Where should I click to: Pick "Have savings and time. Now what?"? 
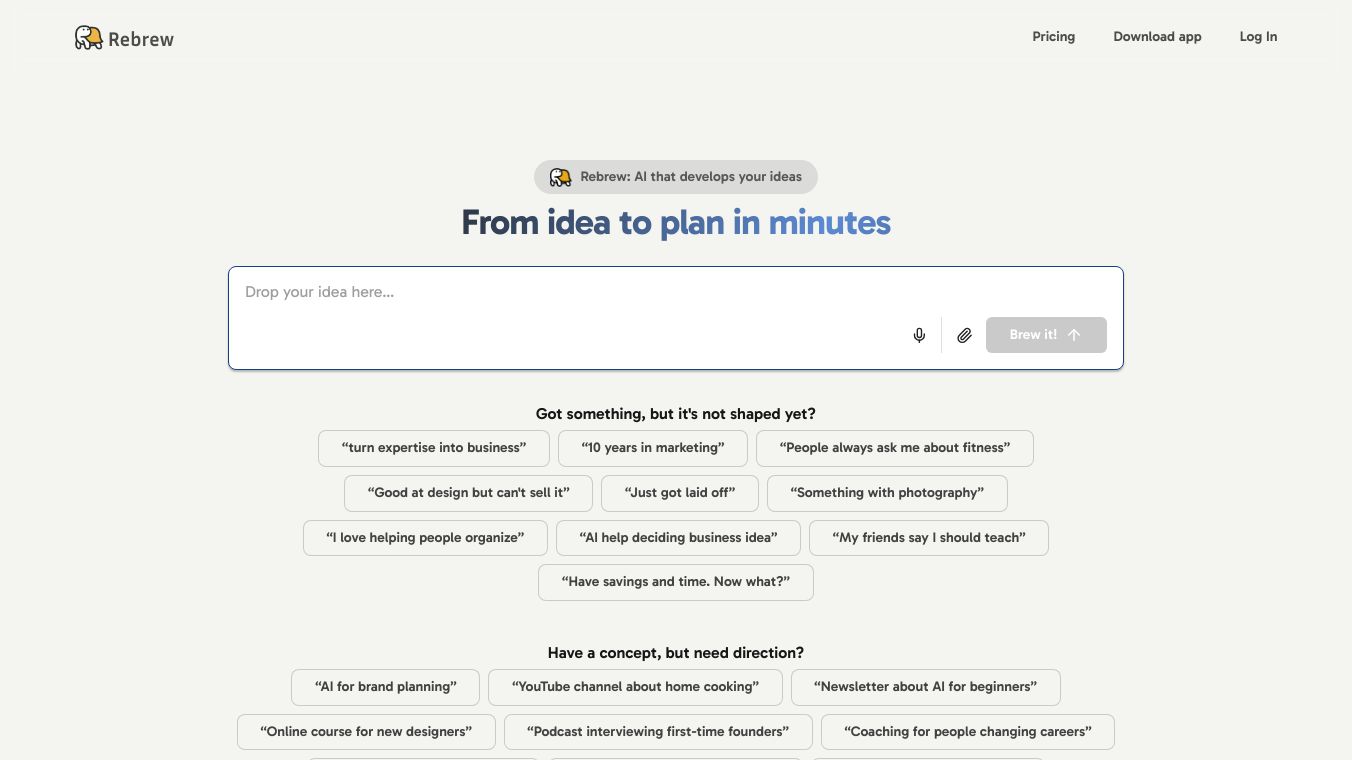pyautogui.click(x=675, y=582)
